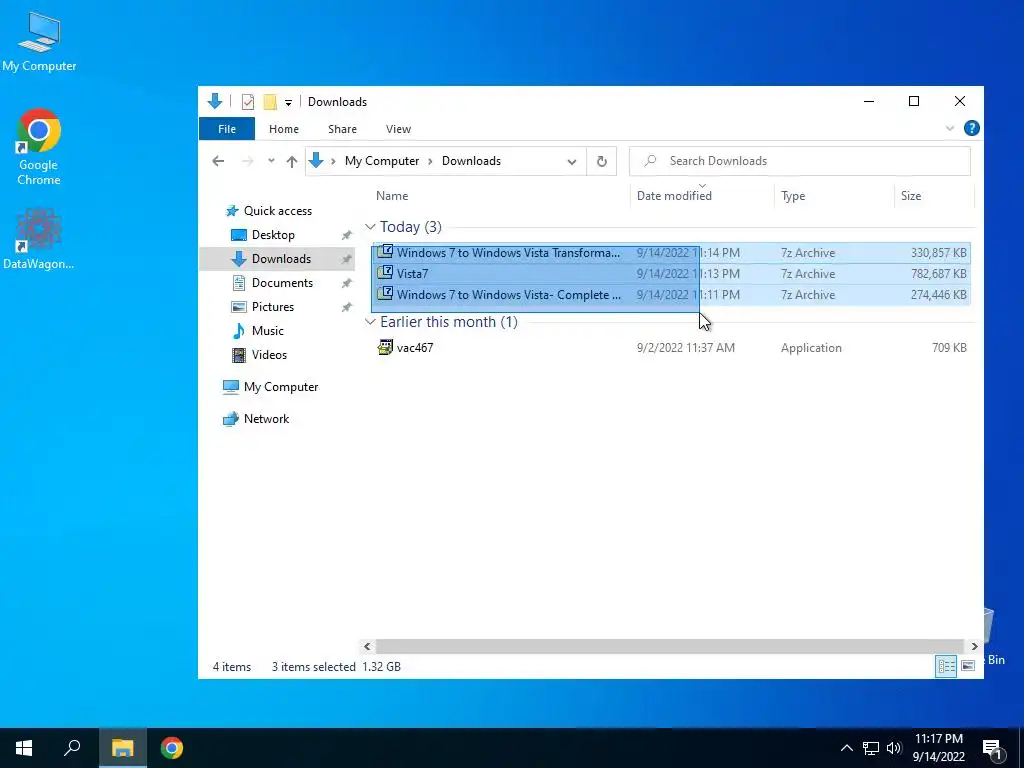
Task: Go up one folder level
Action: point(292,161)
